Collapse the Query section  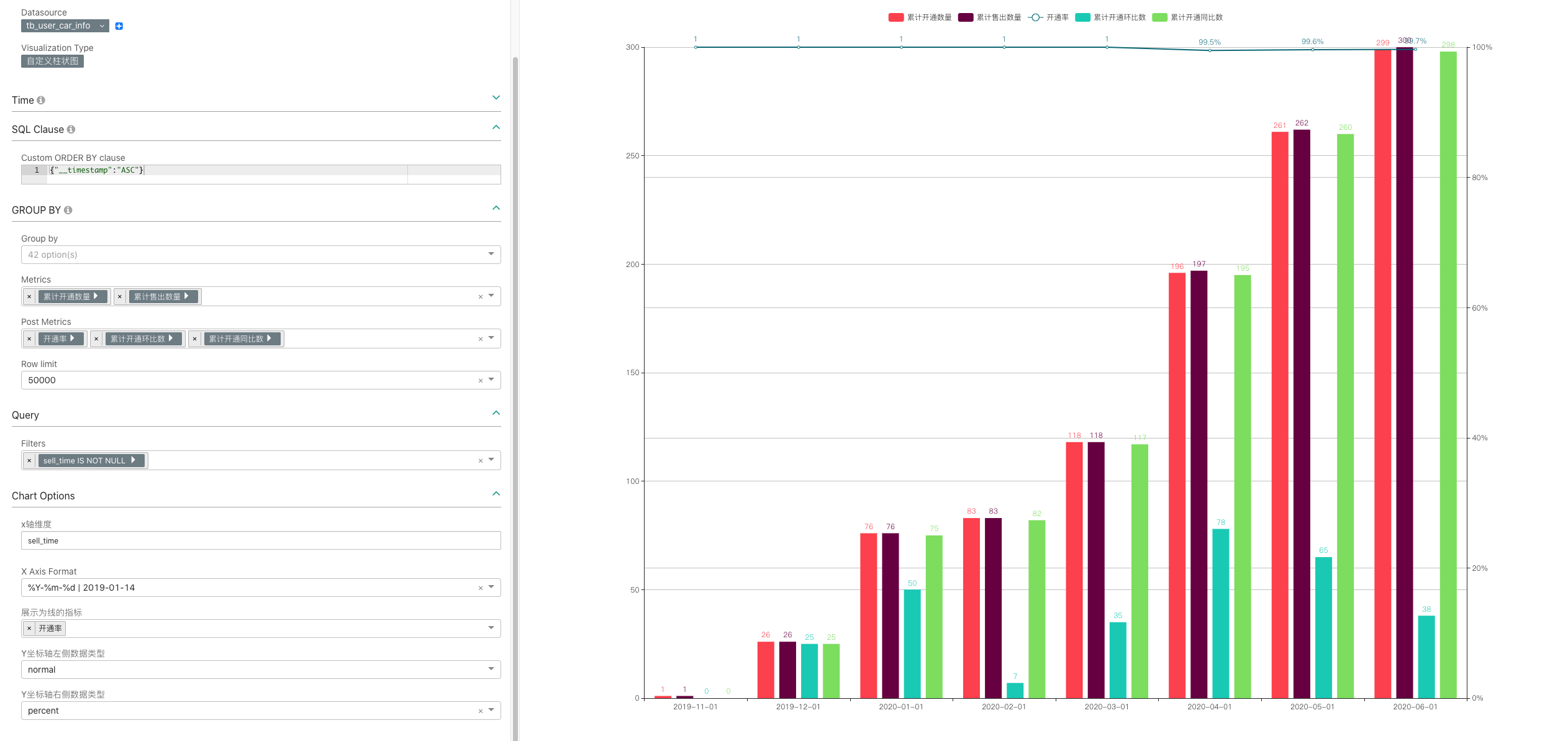pos(496,413)
